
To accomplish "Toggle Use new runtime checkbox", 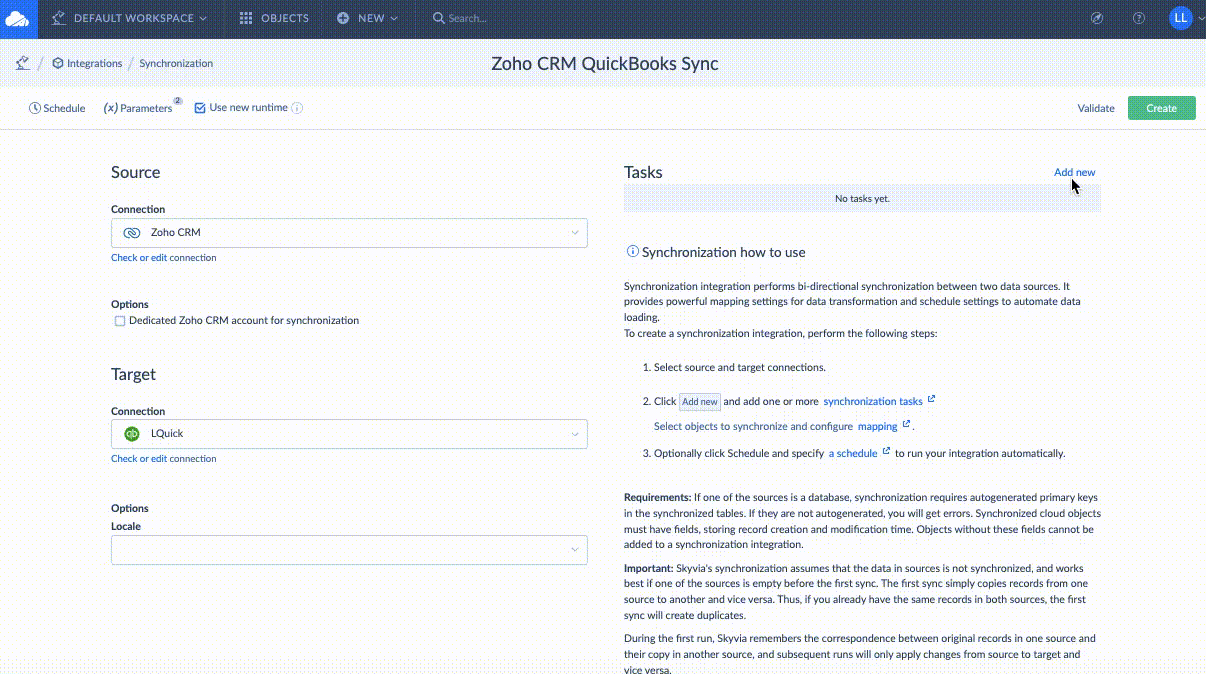I will (x=200, y=108).
